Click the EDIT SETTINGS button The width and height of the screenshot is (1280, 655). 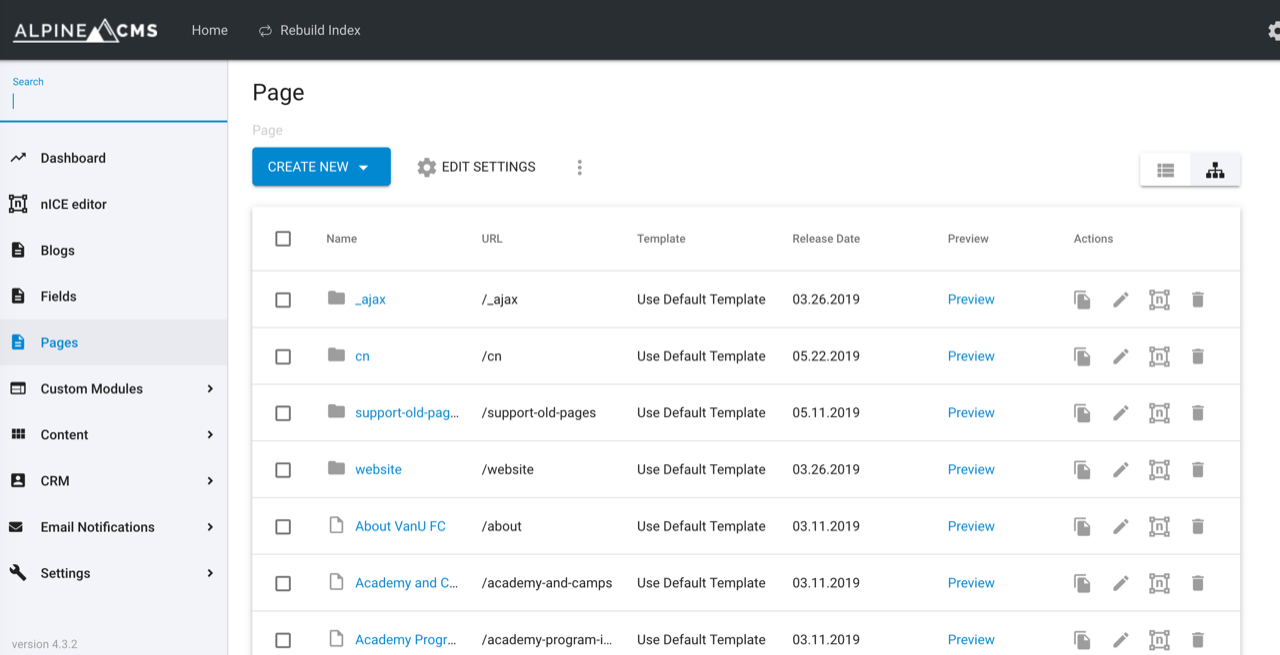[x=476, y=167]
